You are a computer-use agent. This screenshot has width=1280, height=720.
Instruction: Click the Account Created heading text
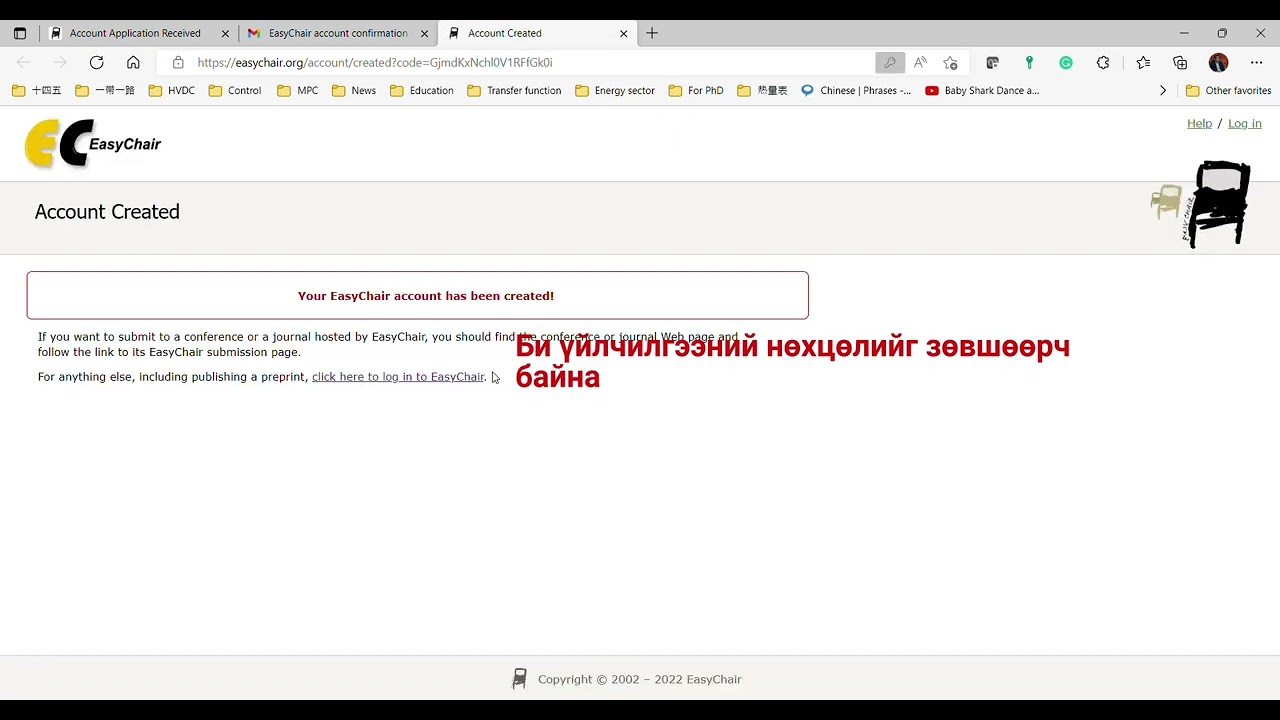coord(107,212)
